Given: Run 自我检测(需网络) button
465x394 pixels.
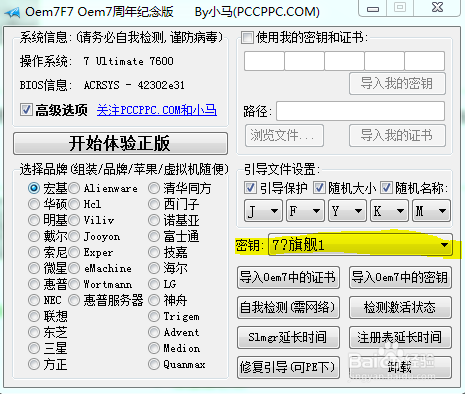Looking at the screenshot, I should [x=288, y=307].
